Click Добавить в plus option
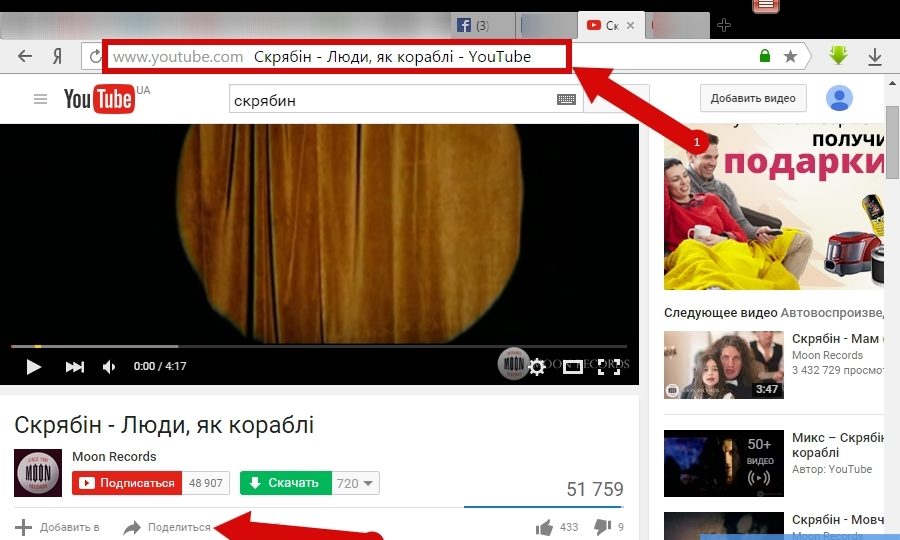 [57, 527]
